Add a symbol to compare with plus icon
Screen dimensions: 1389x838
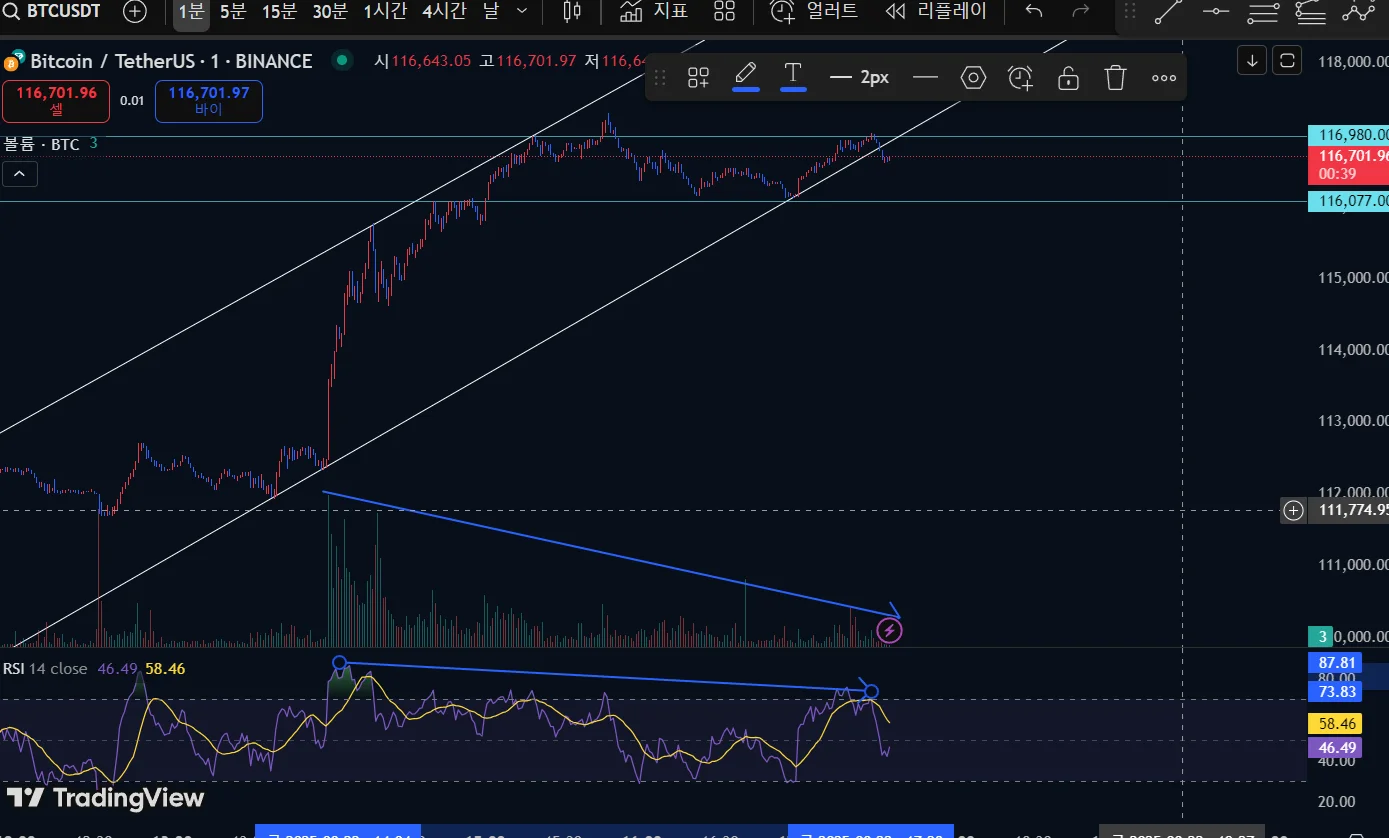point(134,12)
